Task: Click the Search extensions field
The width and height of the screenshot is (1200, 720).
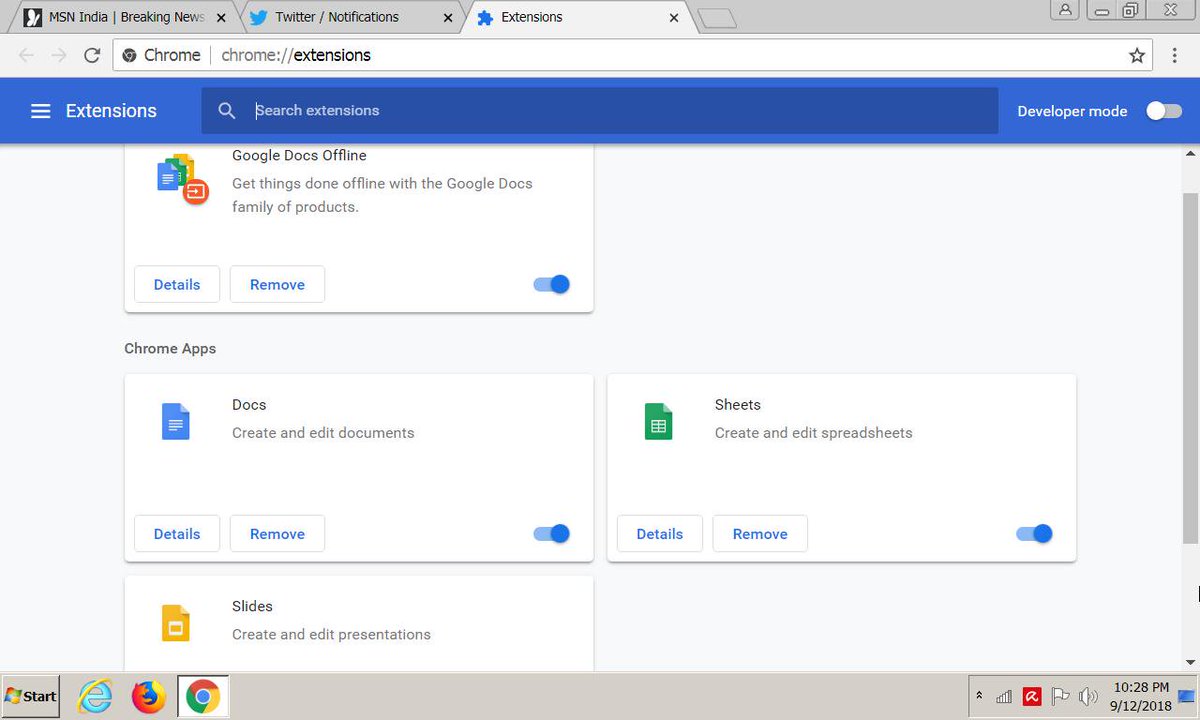Action: coord(600,111)
